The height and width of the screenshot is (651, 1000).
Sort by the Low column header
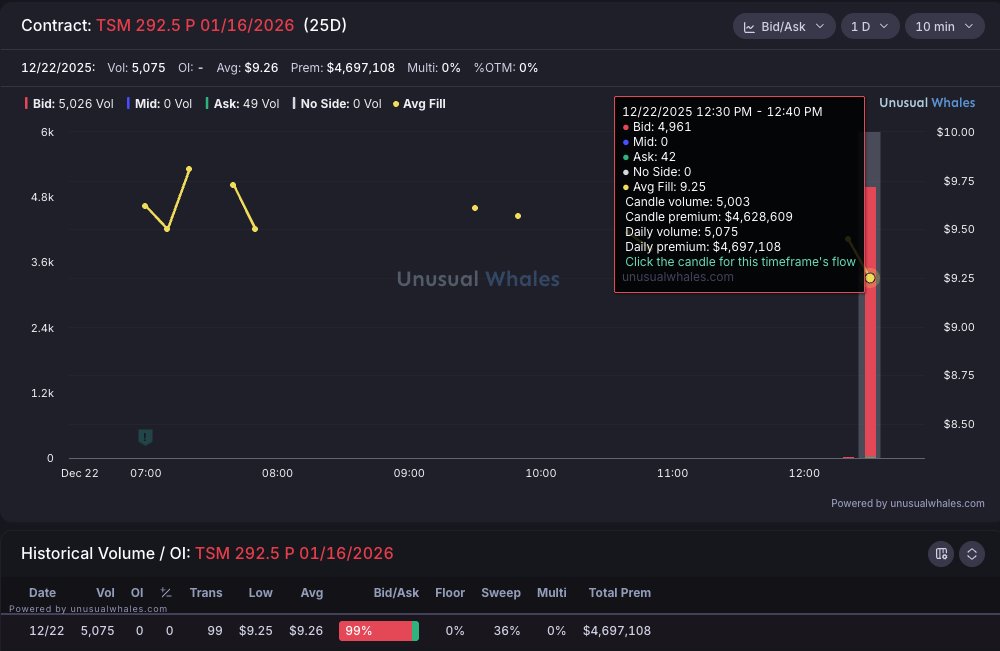pos(260,592)
